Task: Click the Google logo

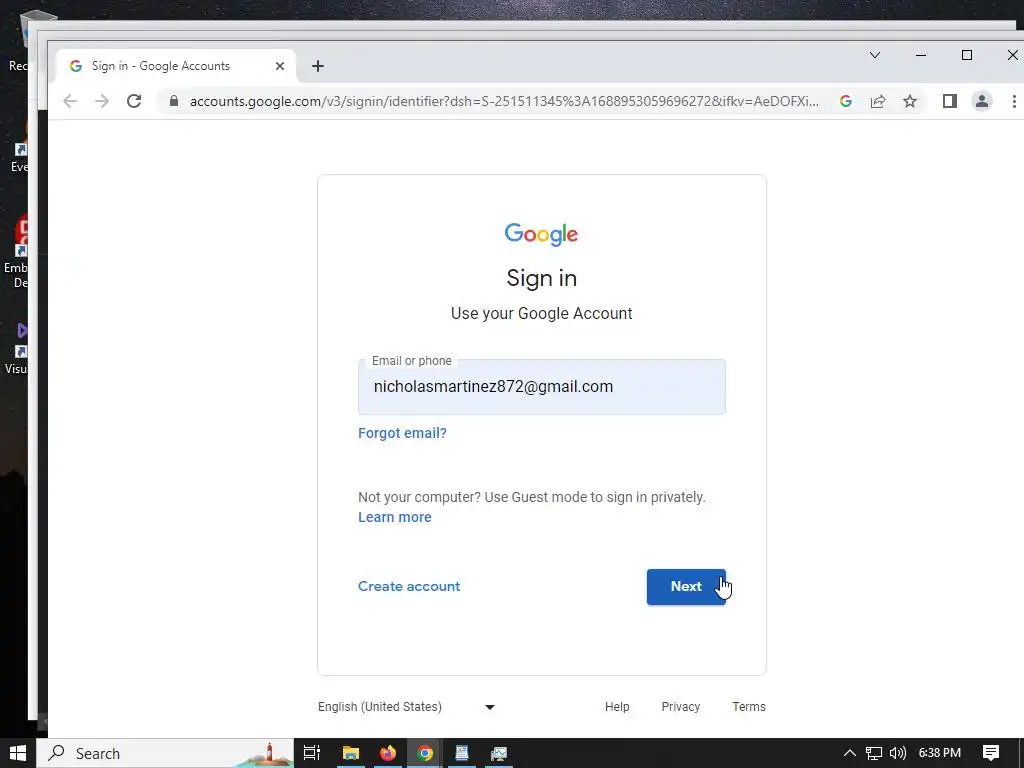Action: click(x=541, y=234)
